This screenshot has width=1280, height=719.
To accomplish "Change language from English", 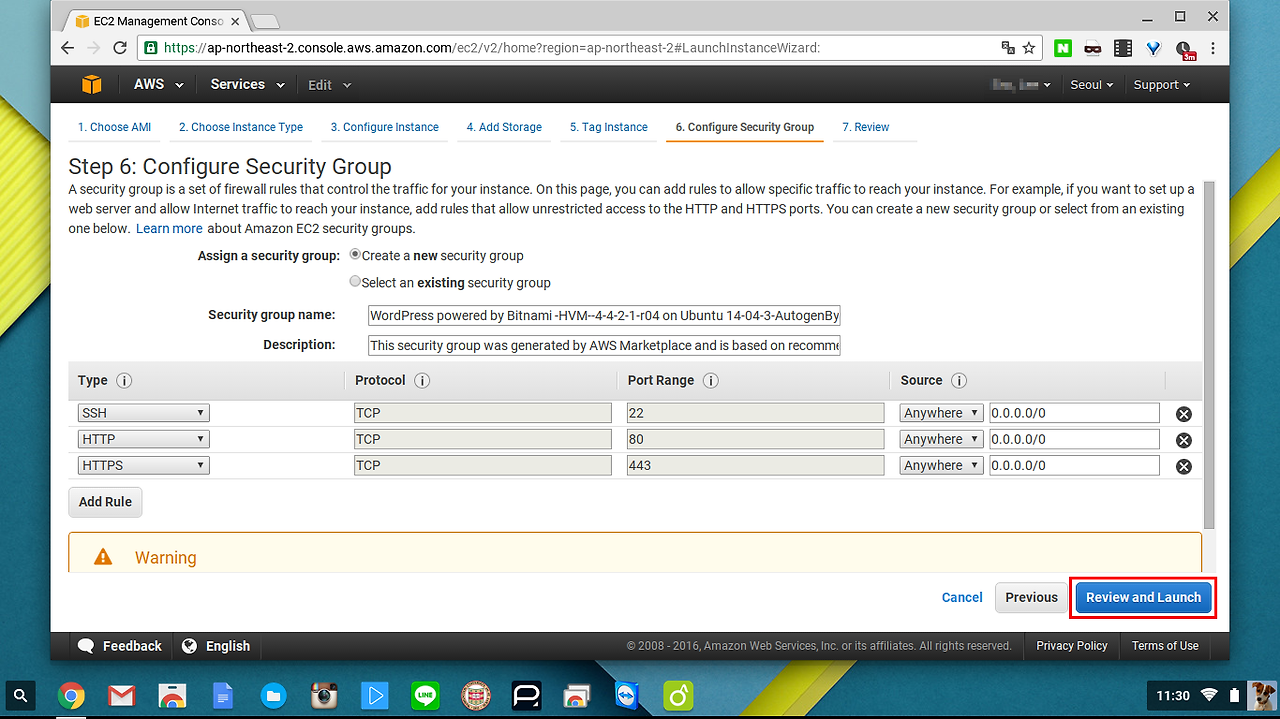I will (216, 646).
